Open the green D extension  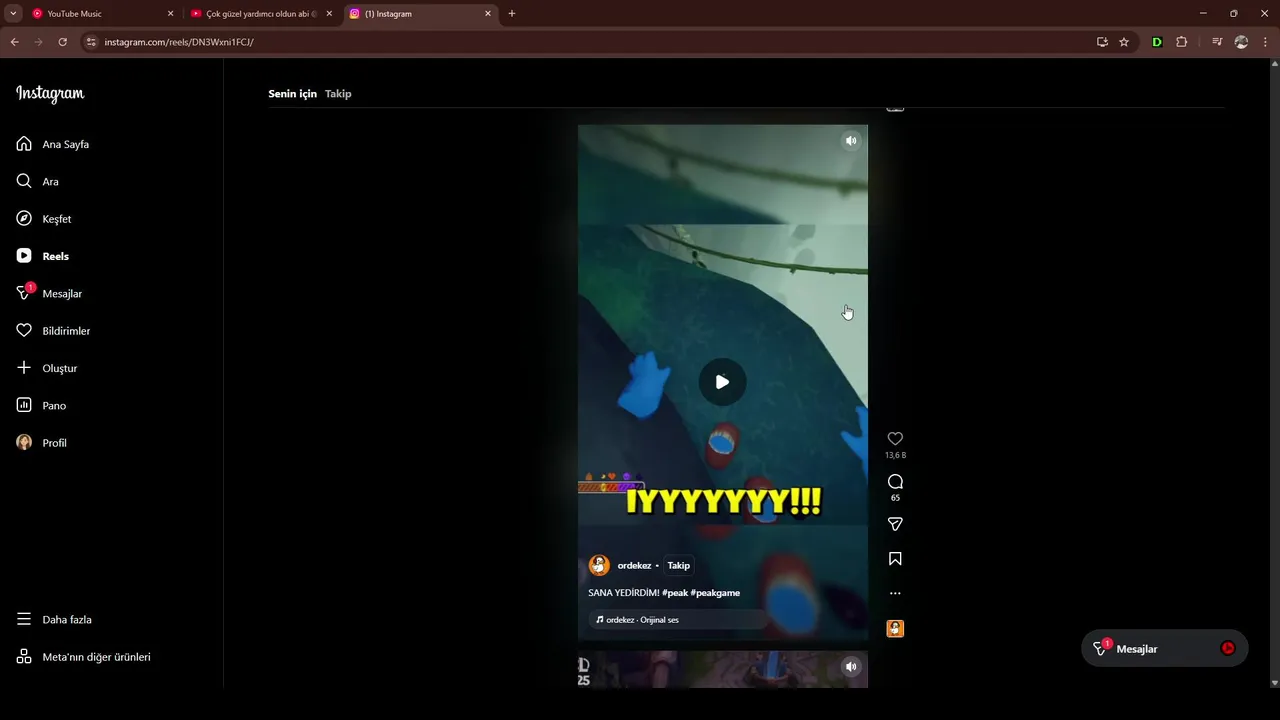(1157, 42)
